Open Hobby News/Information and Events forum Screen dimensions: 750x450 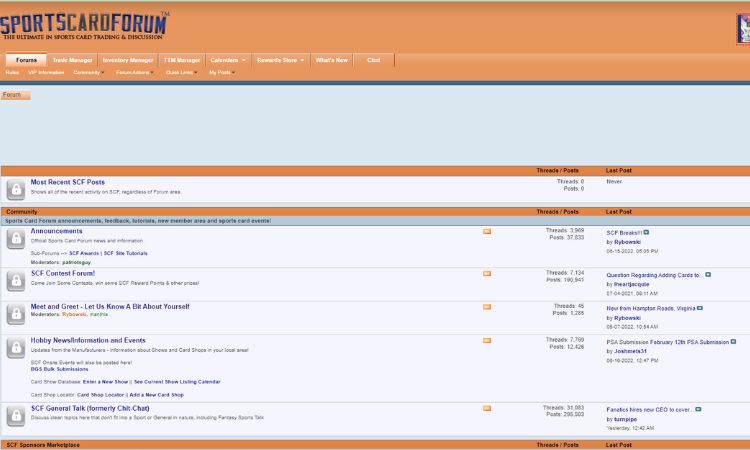pyautogui.click(x=88, y=340)
